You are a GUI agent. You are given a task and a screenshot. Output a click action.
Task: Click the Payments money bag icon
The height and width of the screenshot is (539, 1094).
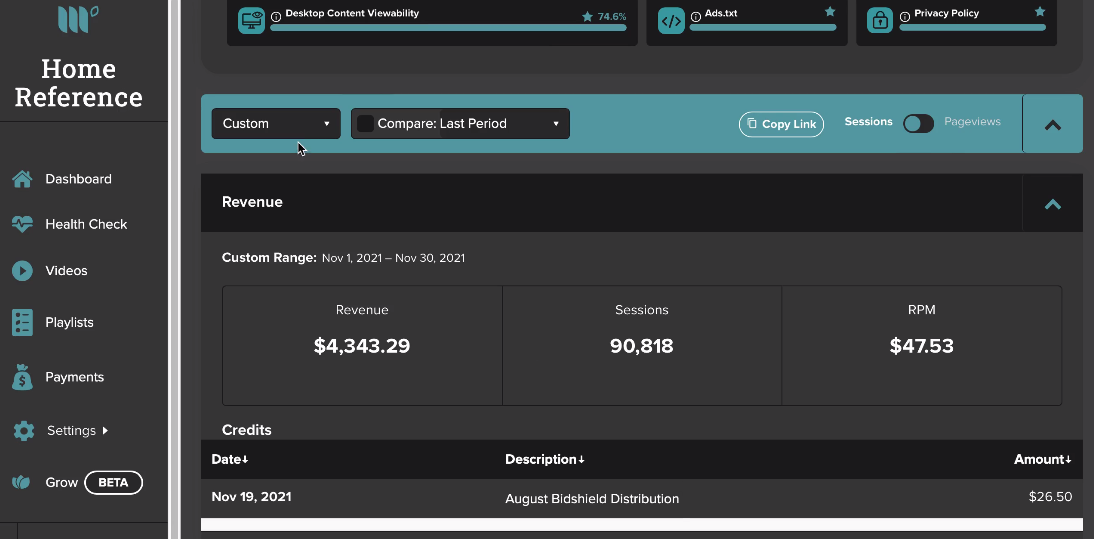[x=22, y=377]
